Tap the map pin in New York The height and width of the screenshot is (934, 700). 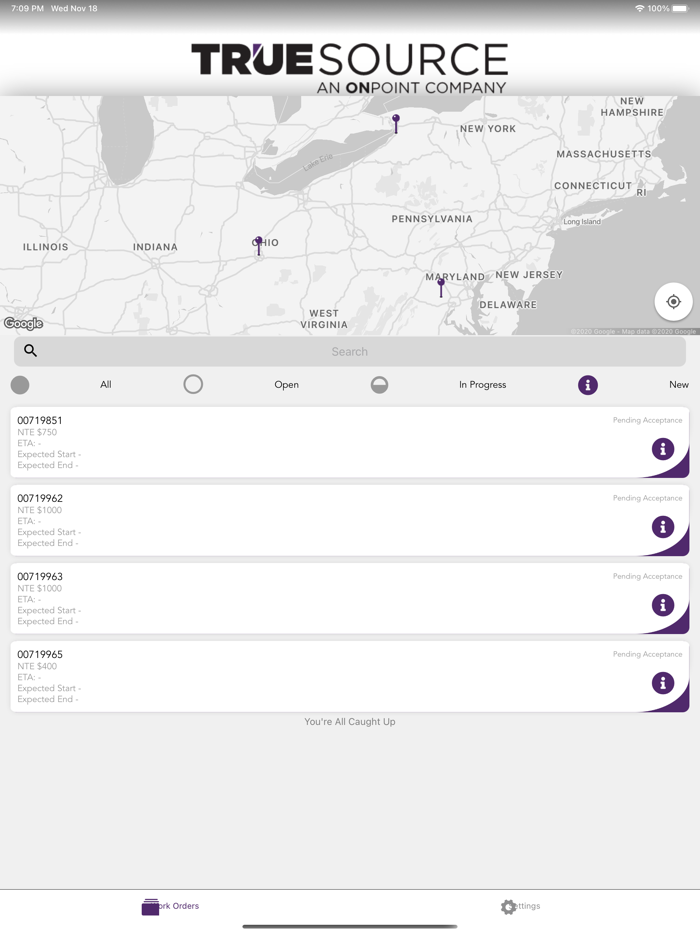(396, 123)
